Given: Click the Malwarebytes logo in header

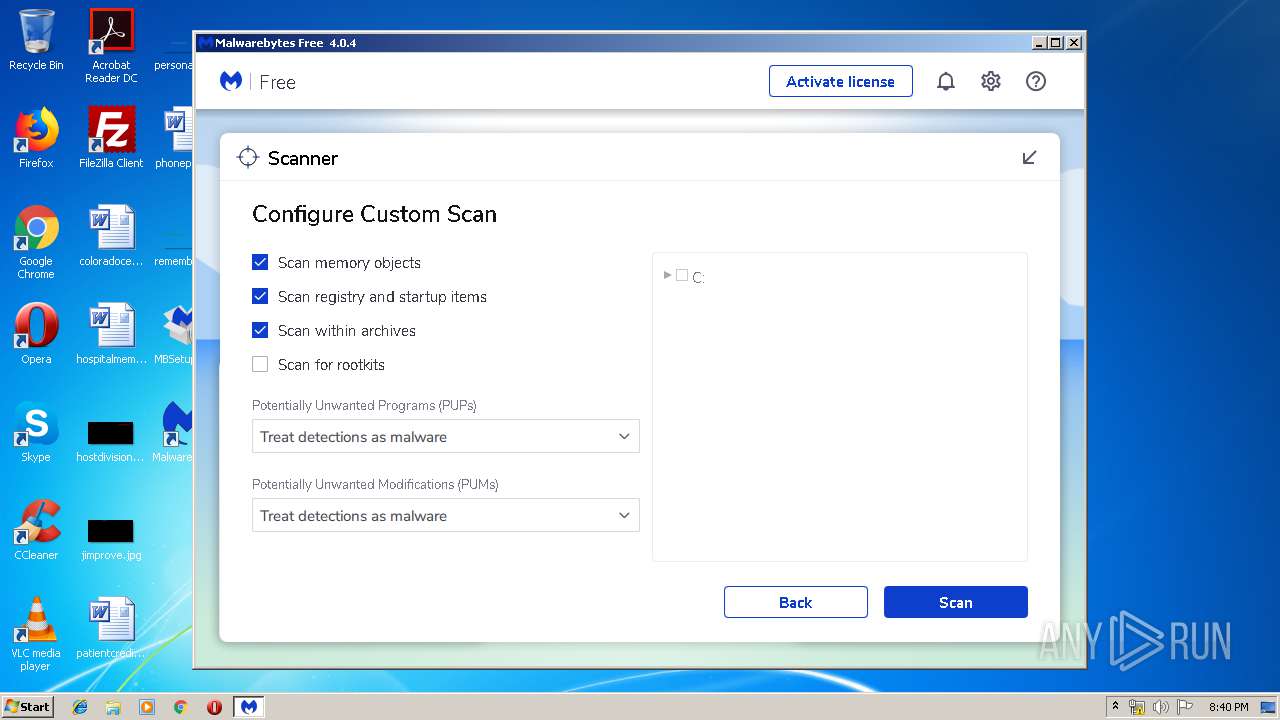Looking at the screenshot, I should click(231, 82).
